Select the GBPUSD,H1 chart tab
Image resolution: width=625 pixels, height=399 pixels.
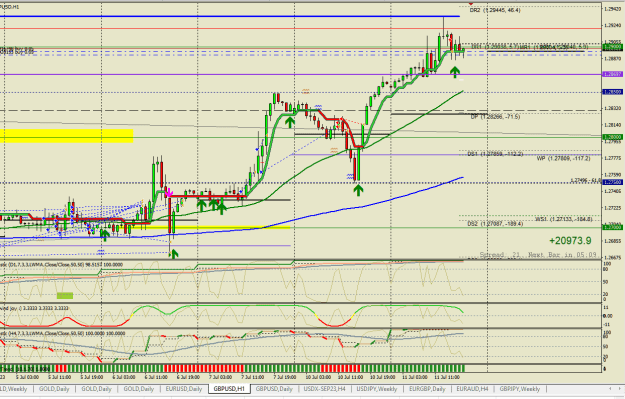point(229,389)
